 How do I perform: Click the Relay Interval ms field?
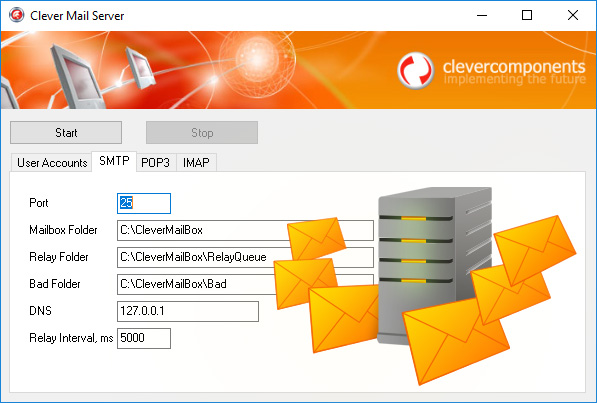pos(144,338)
